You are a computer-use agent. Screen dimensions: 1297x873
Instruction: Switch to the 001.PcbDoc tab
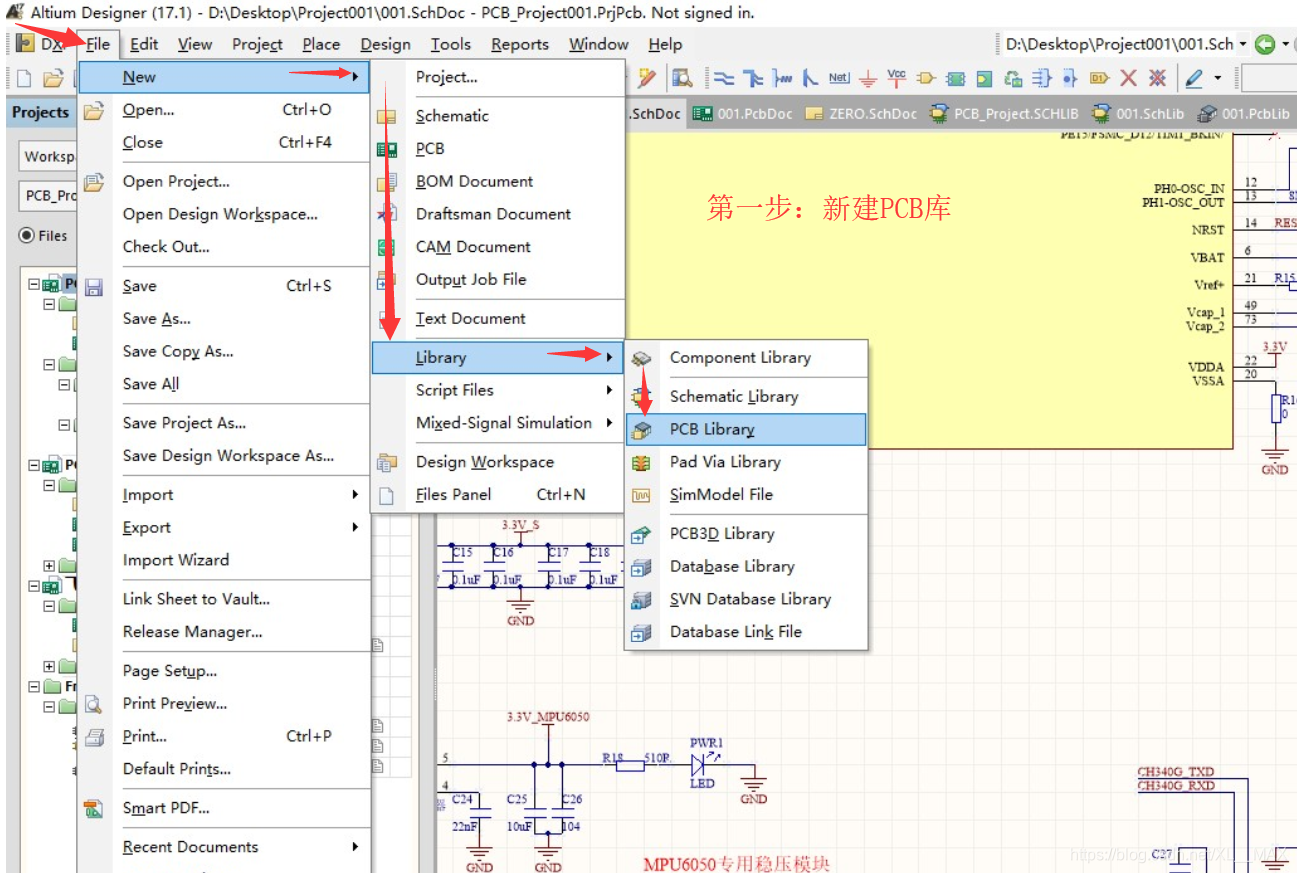tap(743, 113)
